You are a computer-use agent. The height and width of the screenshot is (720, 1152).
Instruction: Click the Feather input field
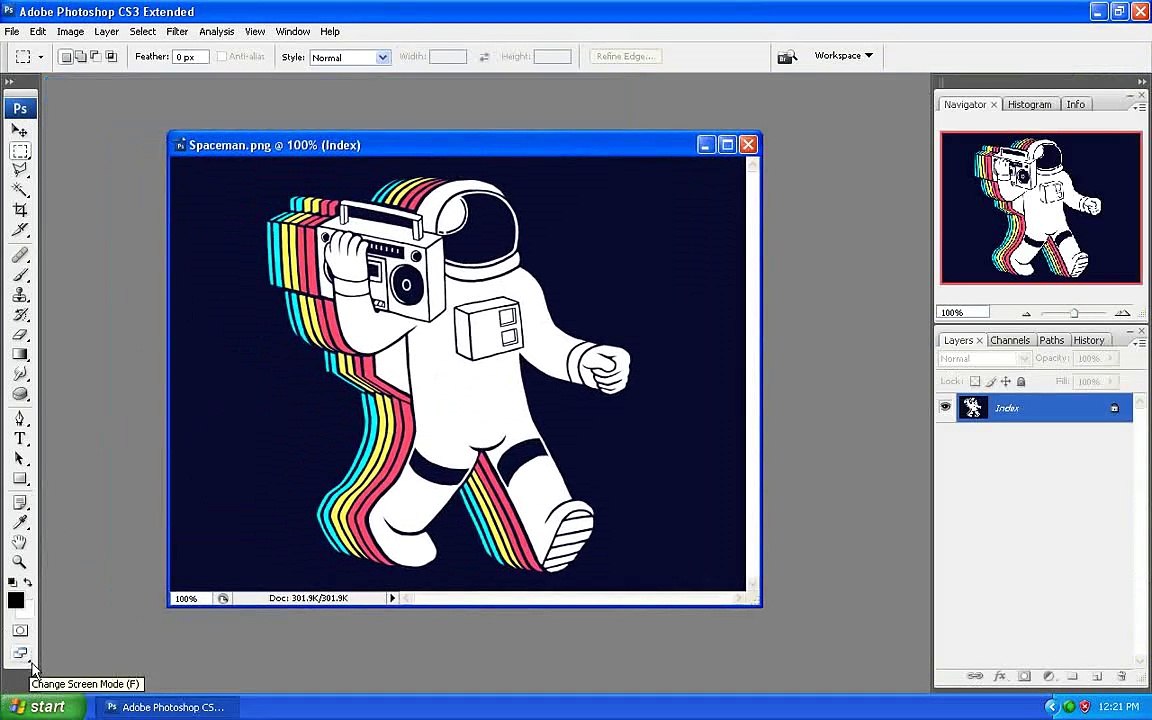[x=191, y=57]
